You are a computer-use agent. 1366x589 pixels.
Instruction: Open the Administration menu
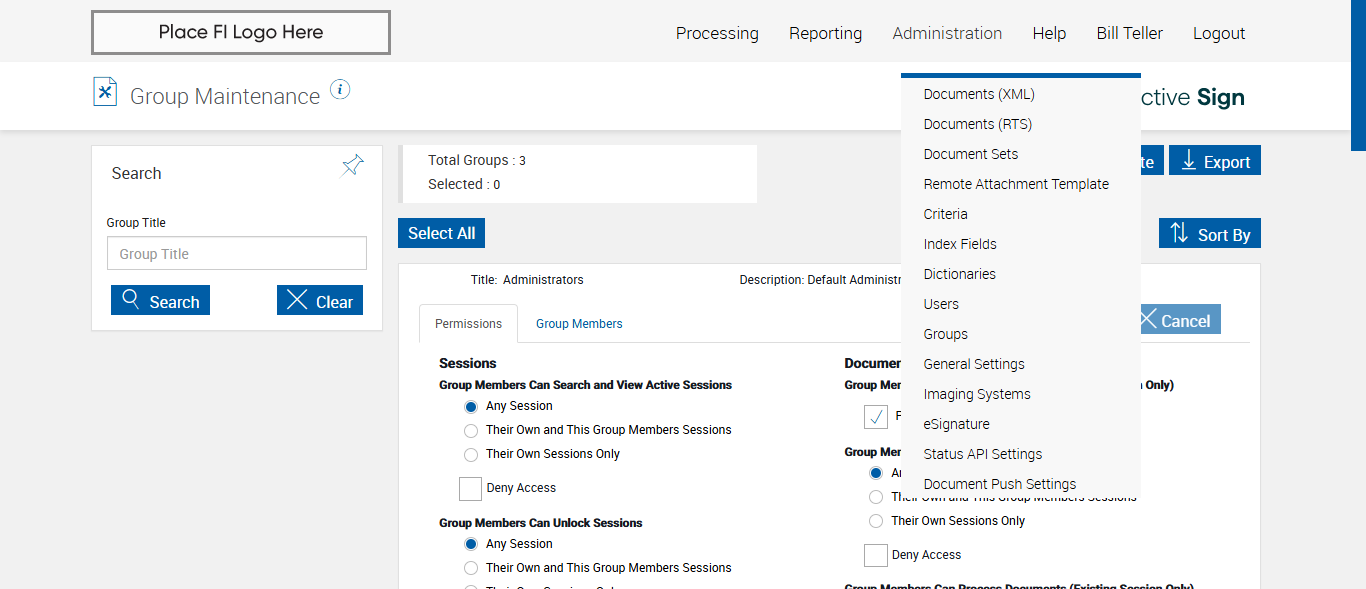tap(947, 33)
